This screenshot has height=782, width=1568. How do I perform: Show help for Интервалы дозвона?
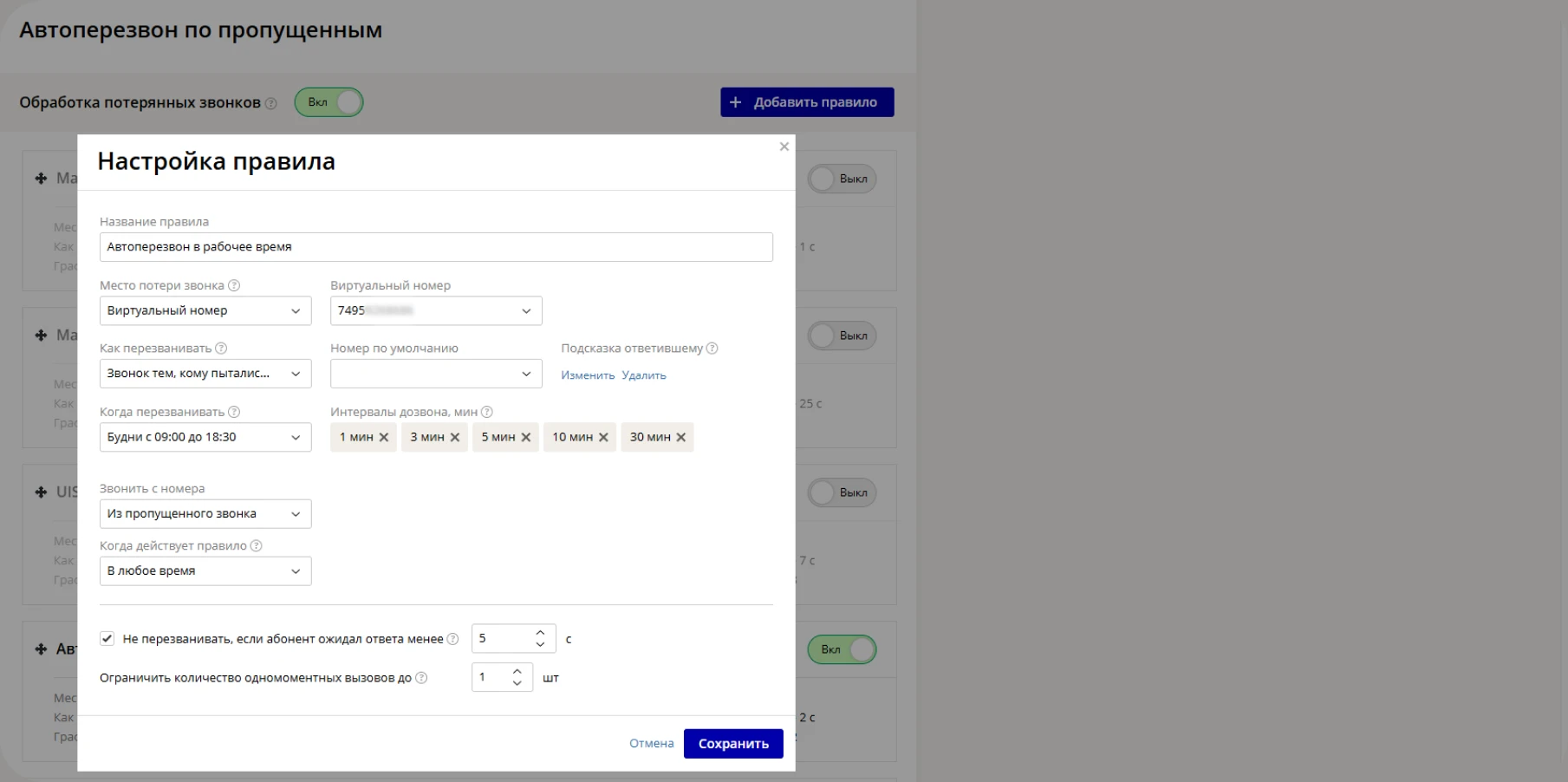(x=487, y=413)
